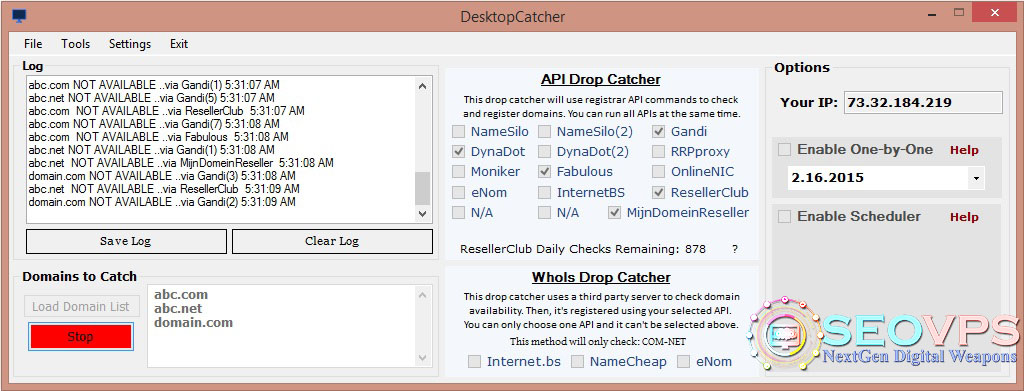Close the DesktopCatcher window
This screenshot has height=391, width=1024.
(x=995, y=12)
